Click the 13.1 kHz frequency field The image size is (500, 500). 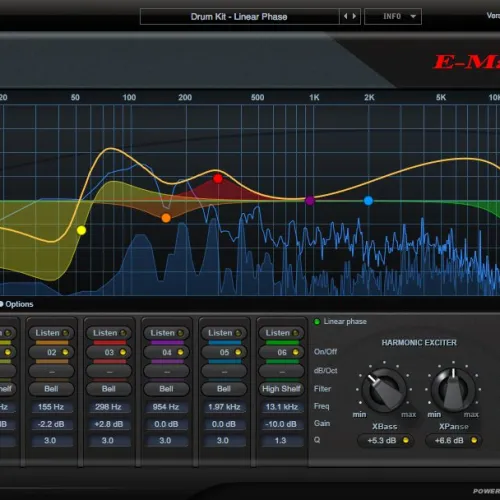point(281,407)
